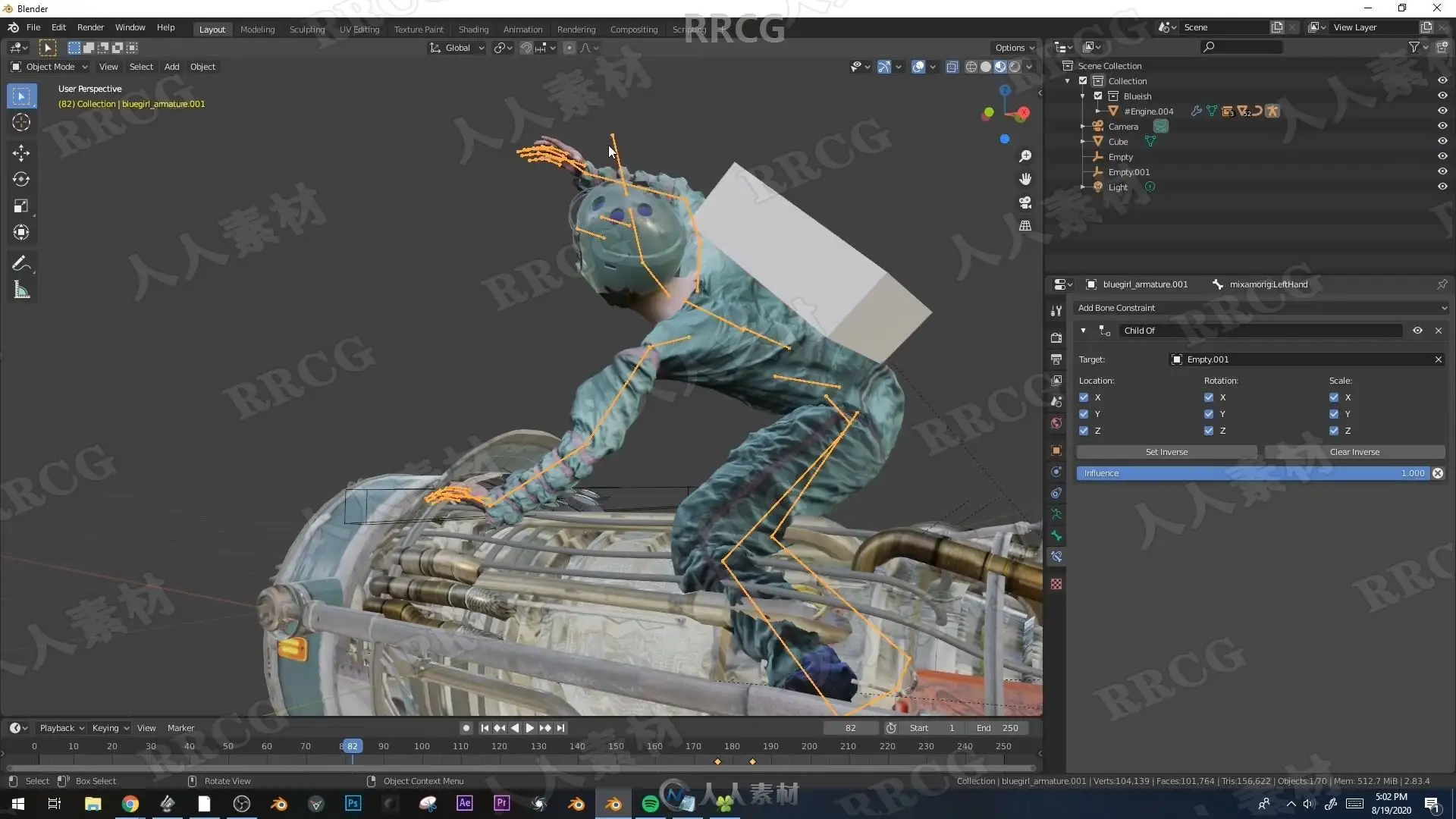The image size is (1456, 819).
Task: Adjust the Influence slider
Action: coord(1251,473)
